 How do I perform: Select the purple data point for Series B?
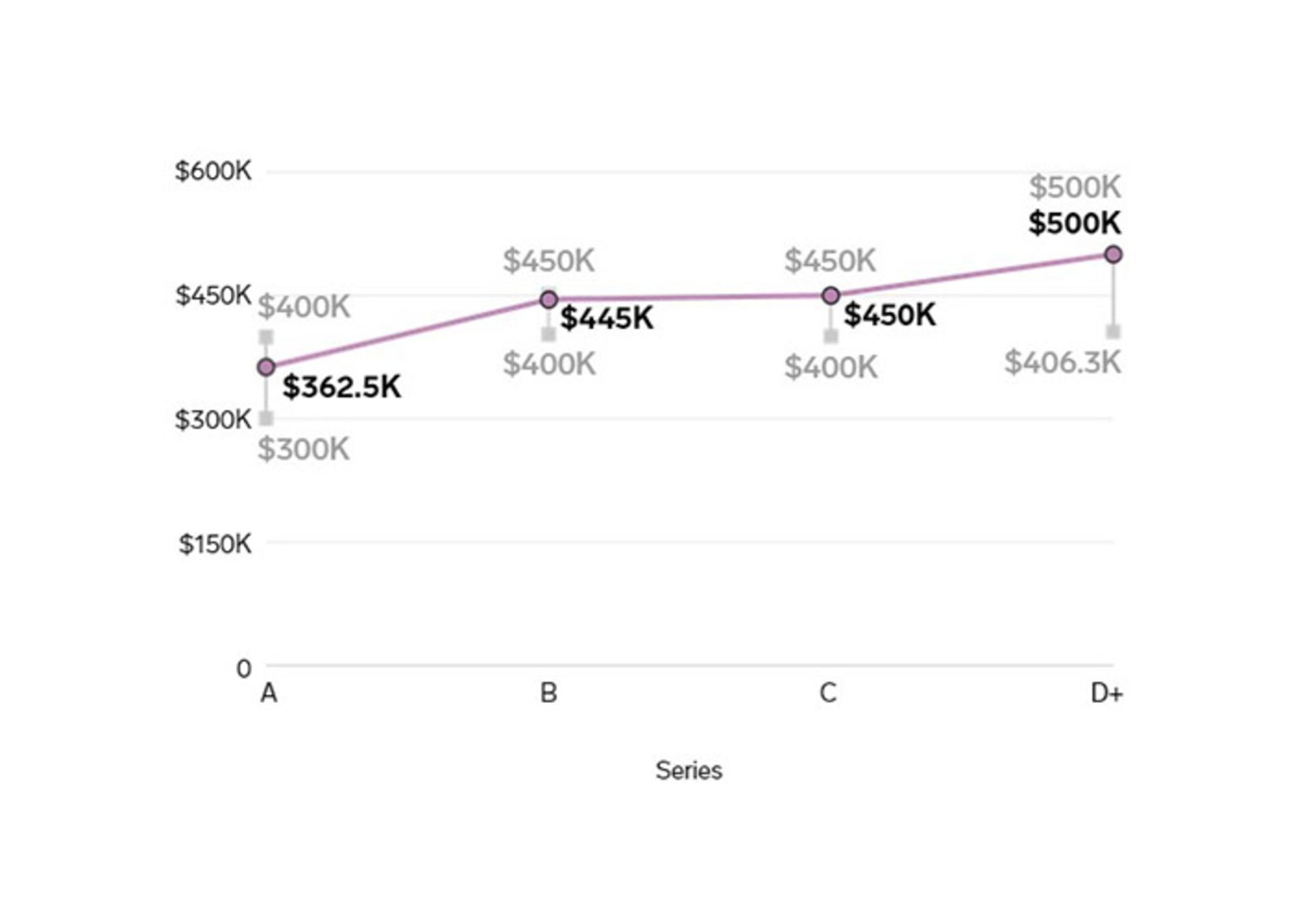tap(549, 299)
